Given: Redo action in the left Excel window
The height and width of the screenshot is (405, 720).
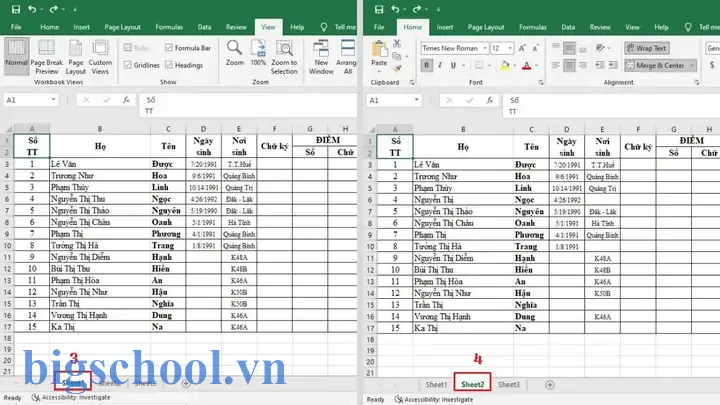Looking at the screenshot, I should tap(53, 9).
